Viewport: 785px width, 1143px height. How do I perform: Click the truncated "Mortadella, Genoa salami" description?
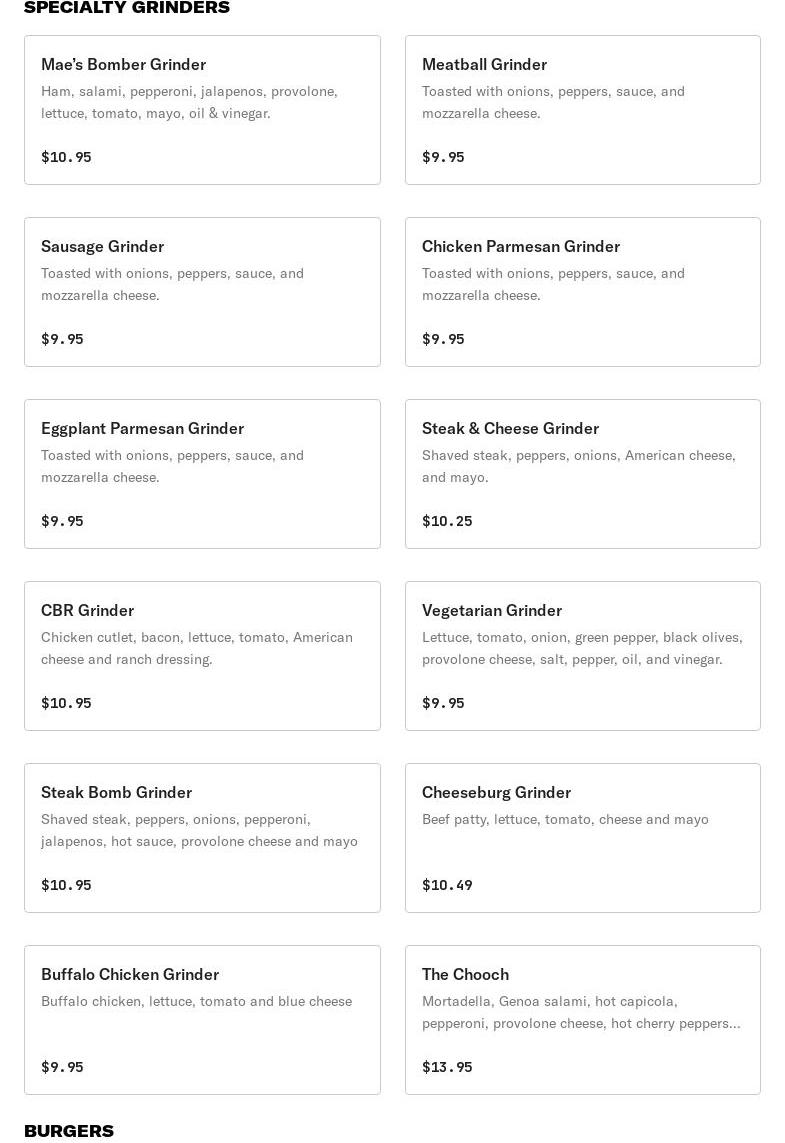[x=581, y=1012]
